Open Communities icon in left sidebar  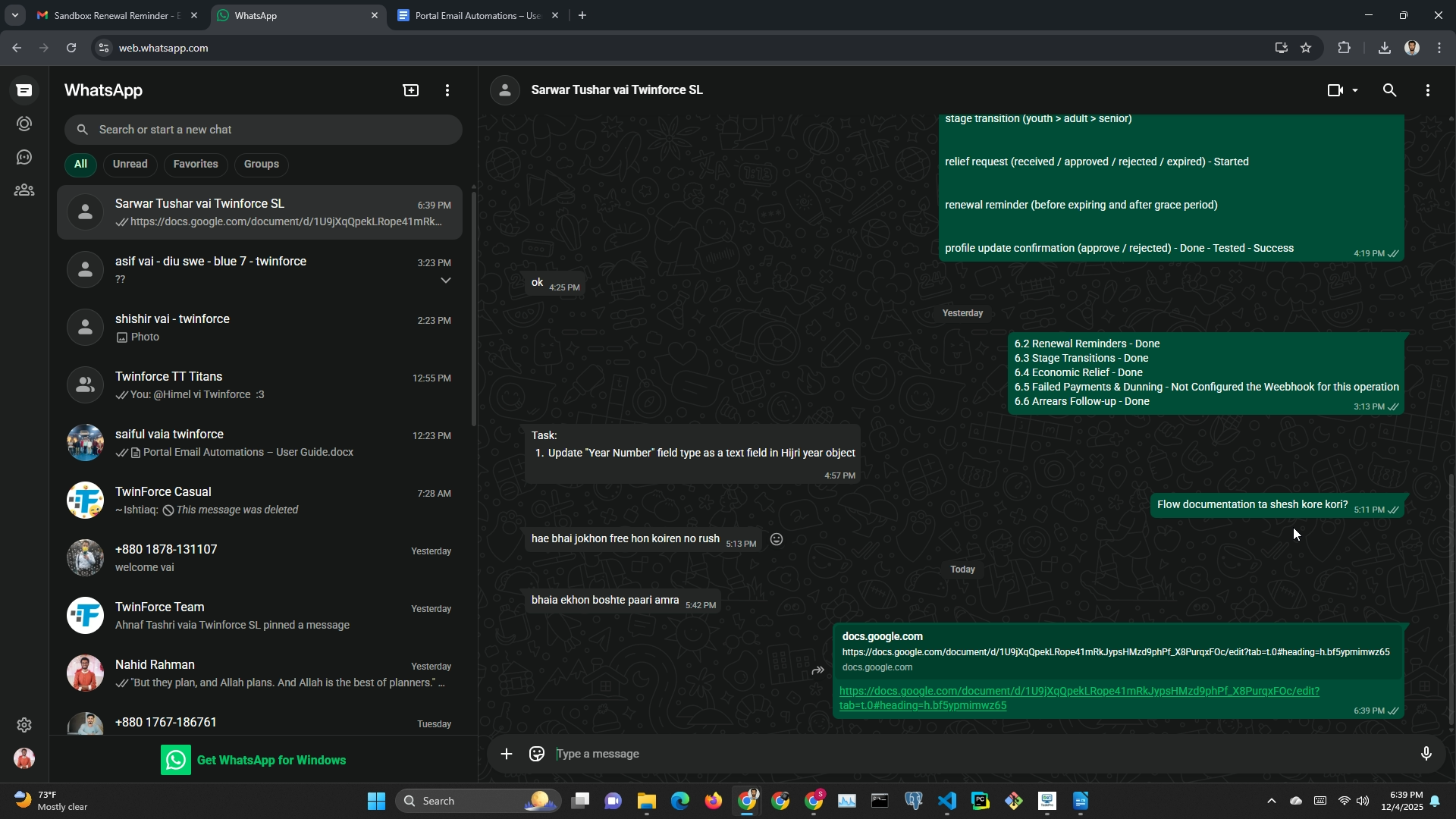pos(24,190)
